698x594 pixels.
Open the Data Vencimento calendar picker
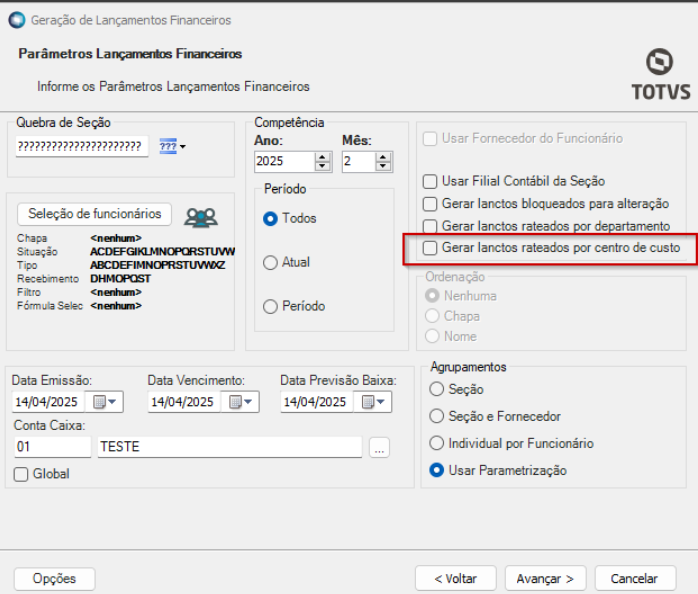click(x=239, y=402)
